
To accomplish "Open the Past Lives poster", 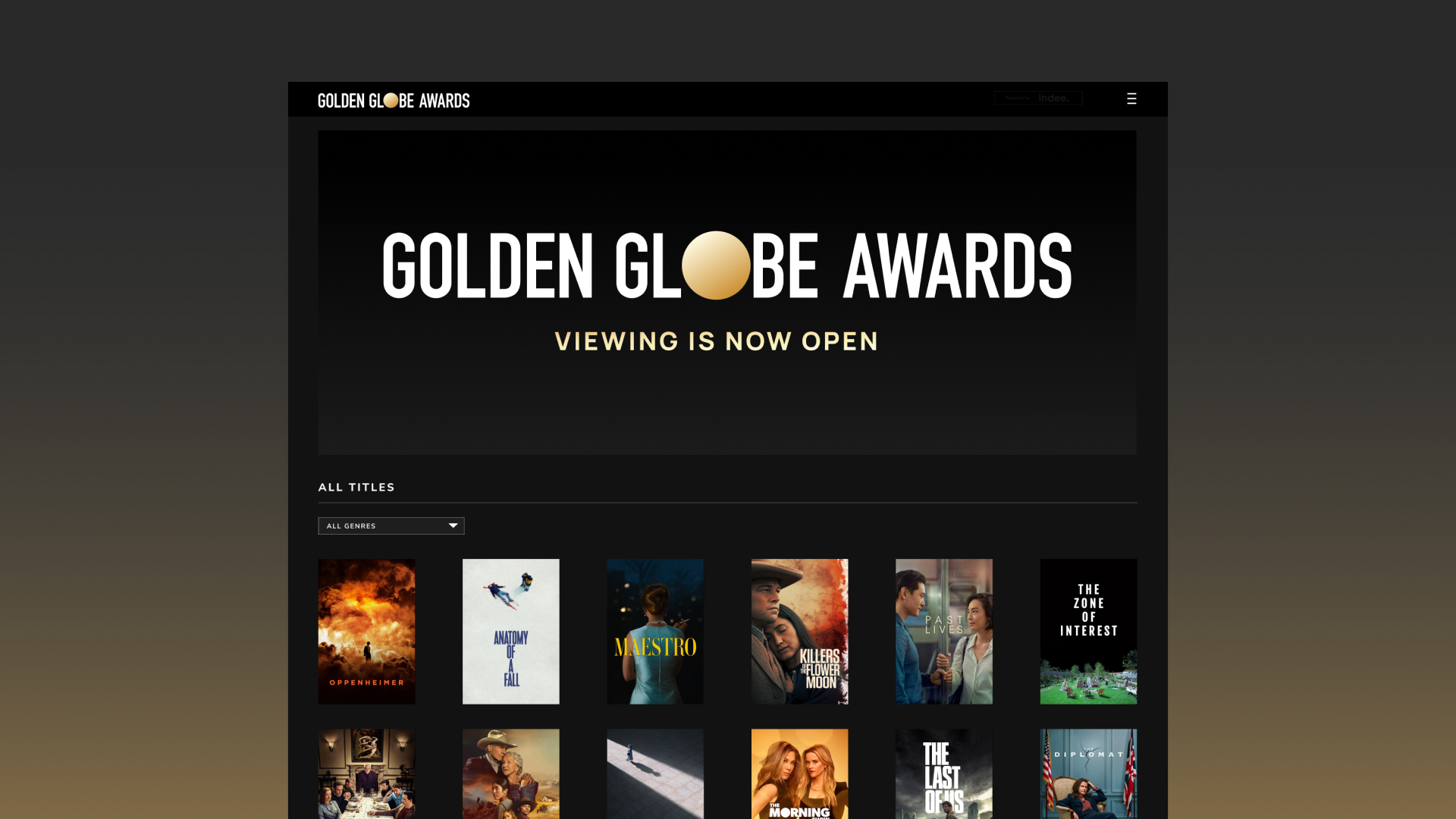I will click(943, 631).
